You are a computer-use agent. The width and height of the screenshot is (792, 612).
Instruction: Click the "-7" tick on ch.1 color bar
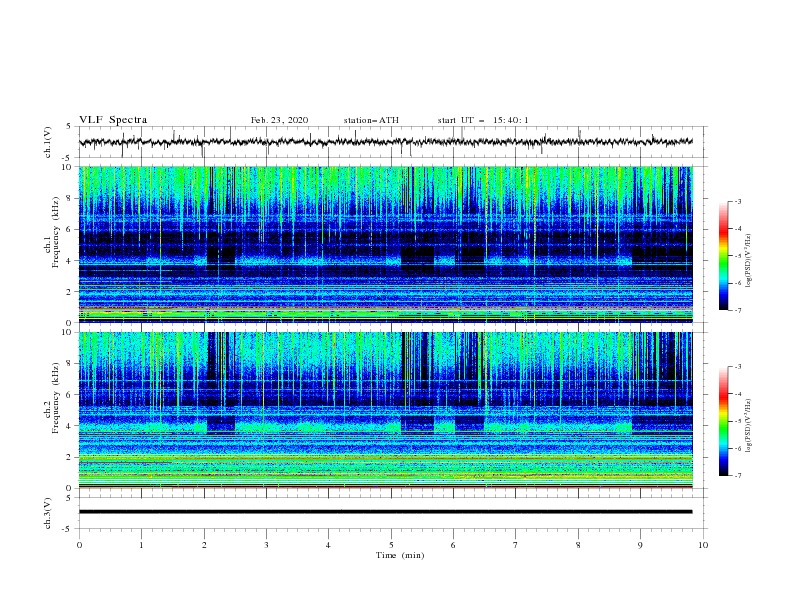pos(737,310)
